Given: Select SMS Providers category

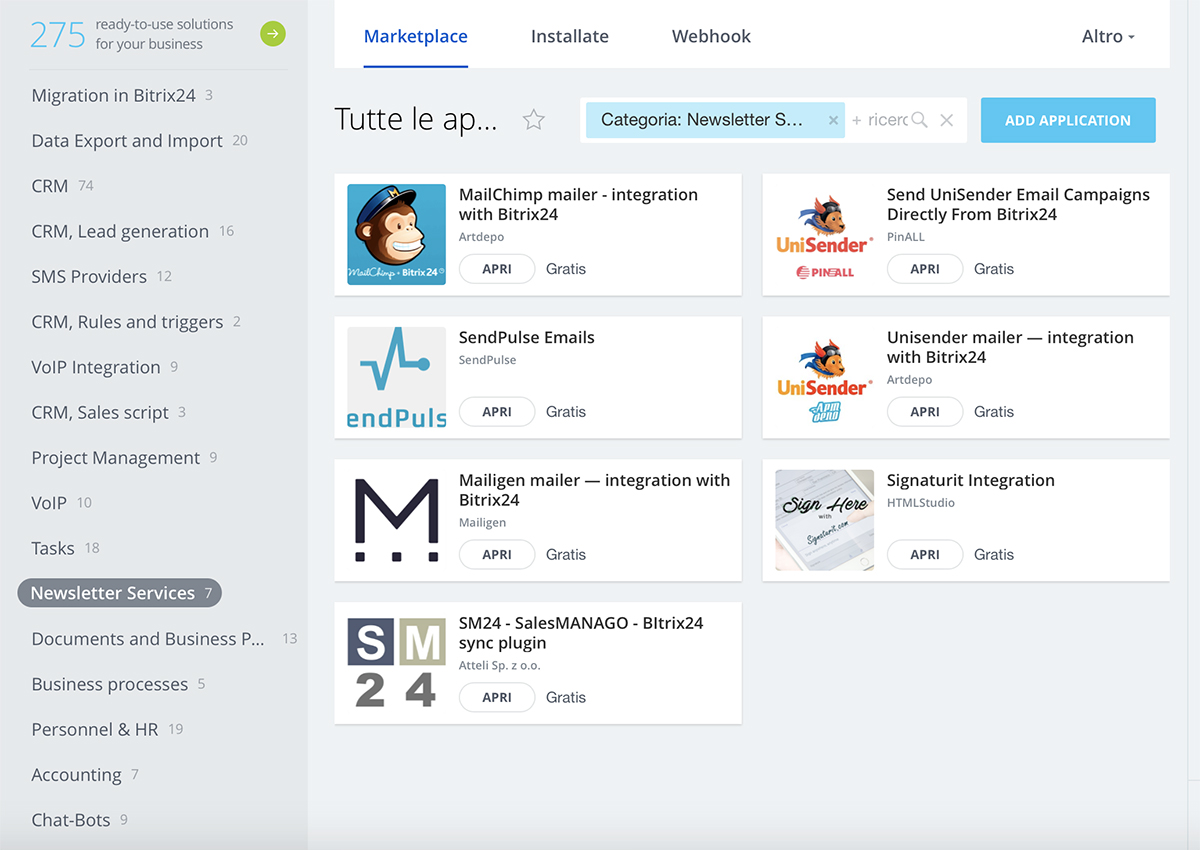Looking at the screenshot, I should pos(101,276).
